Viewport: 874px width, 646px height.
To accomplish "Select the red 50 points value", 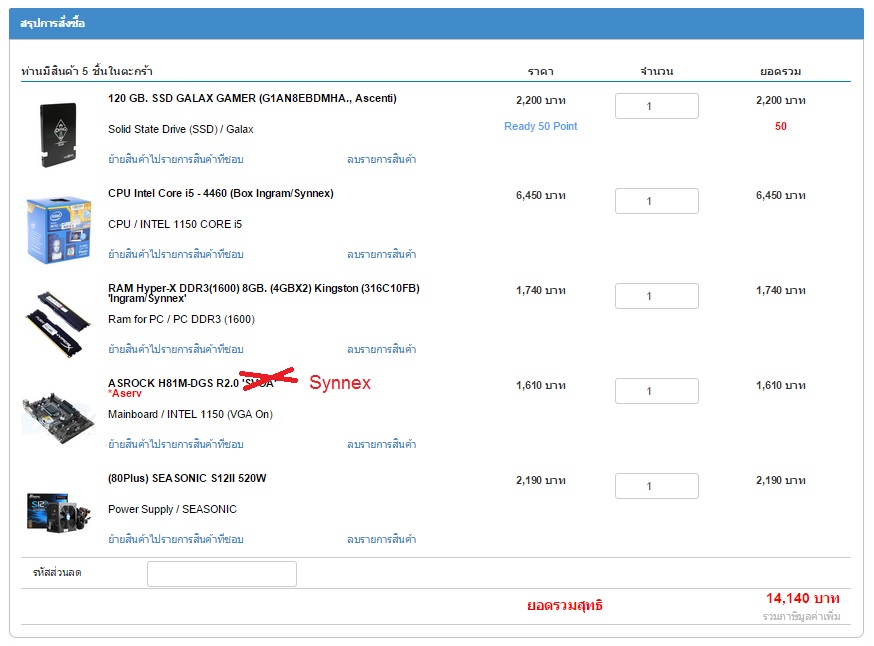I will [781, 127].
